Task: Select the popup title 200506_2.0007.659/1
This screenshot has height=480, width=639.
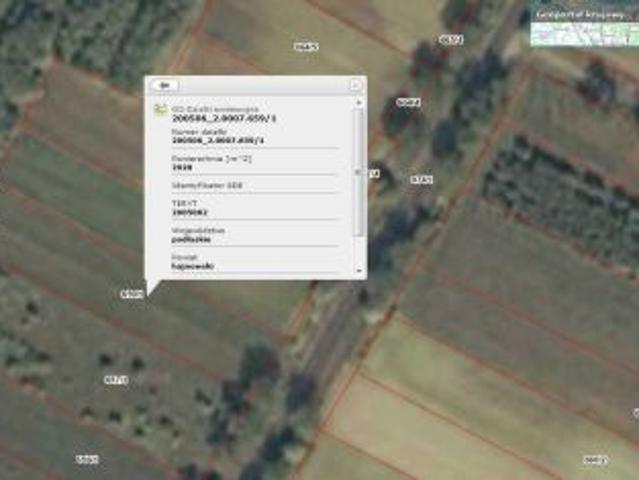Action: click(223, 118)
